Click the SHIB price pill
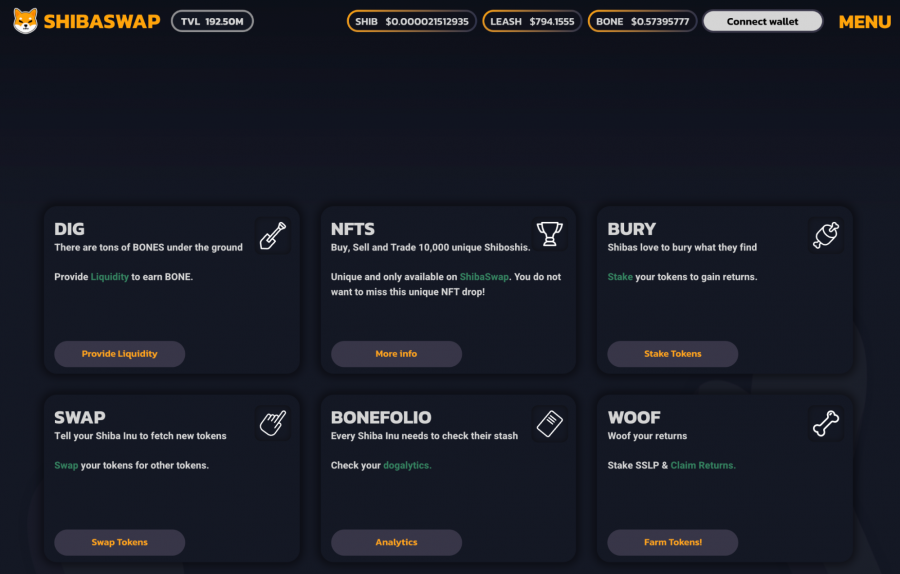900x574 pixels. tap(412, 21)
